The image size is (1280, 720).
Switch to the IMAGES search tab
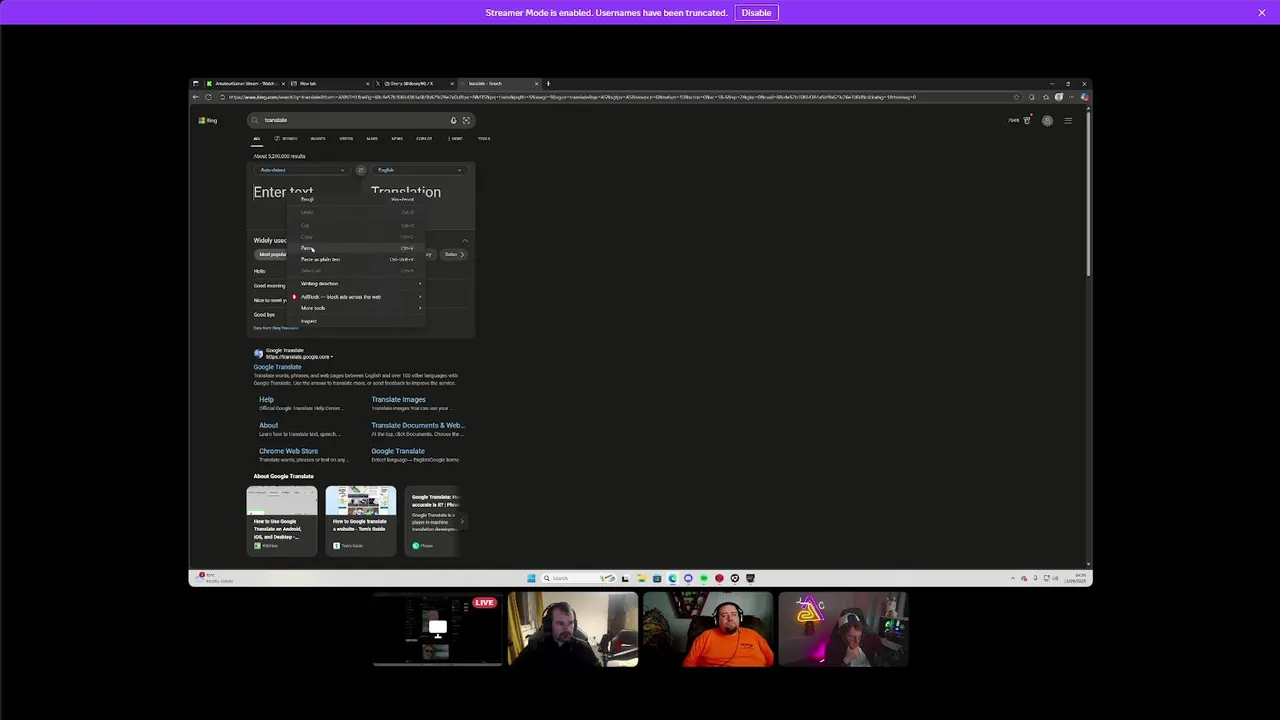click(x=318, y=139)
